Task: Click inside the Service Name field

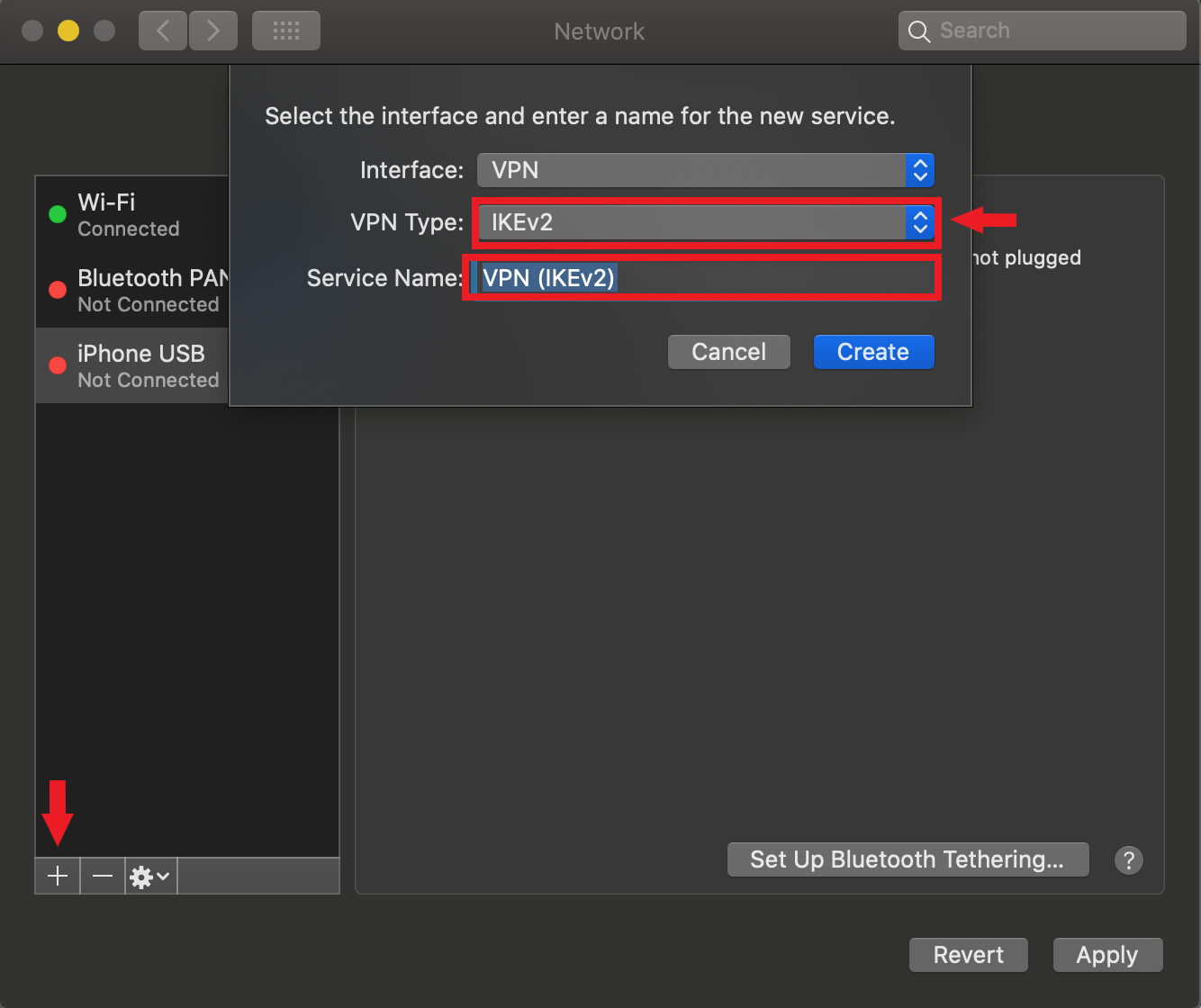Action: pos(702,278)
